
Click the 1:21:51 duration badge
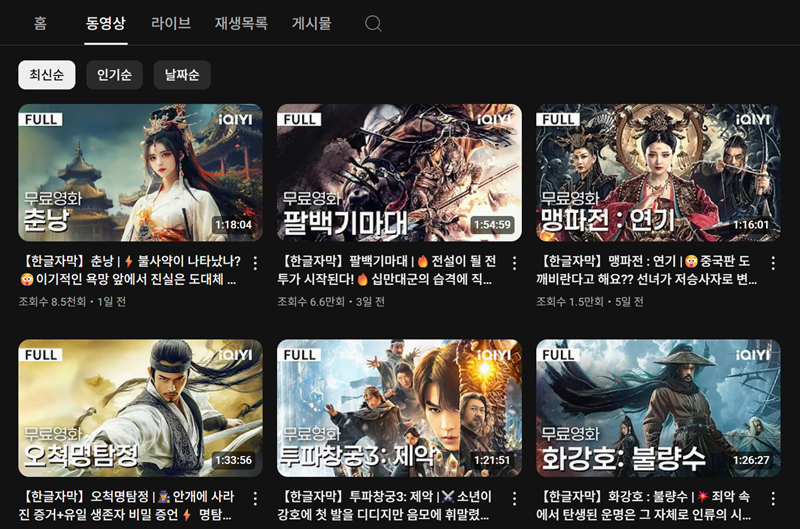(x=492, y=460)
